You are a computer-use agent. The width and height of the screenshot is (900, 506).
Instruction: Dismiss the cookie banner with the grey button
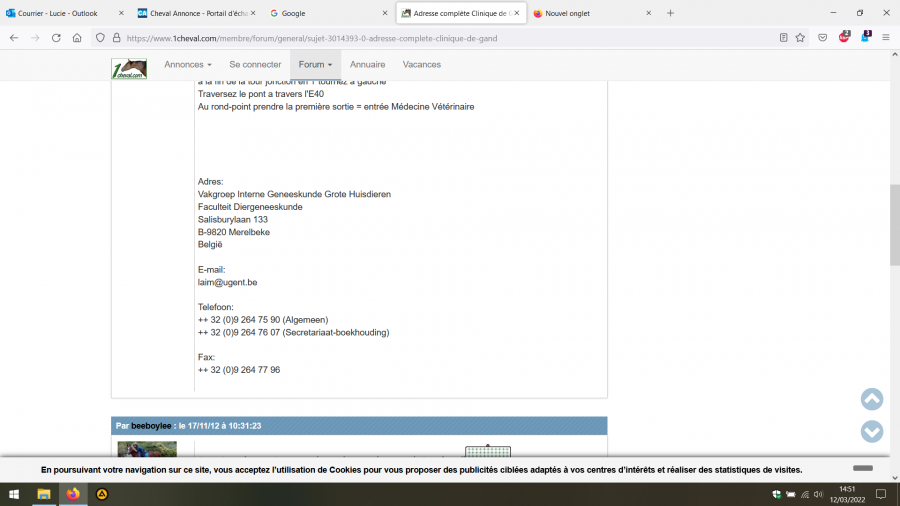(862, 468)
